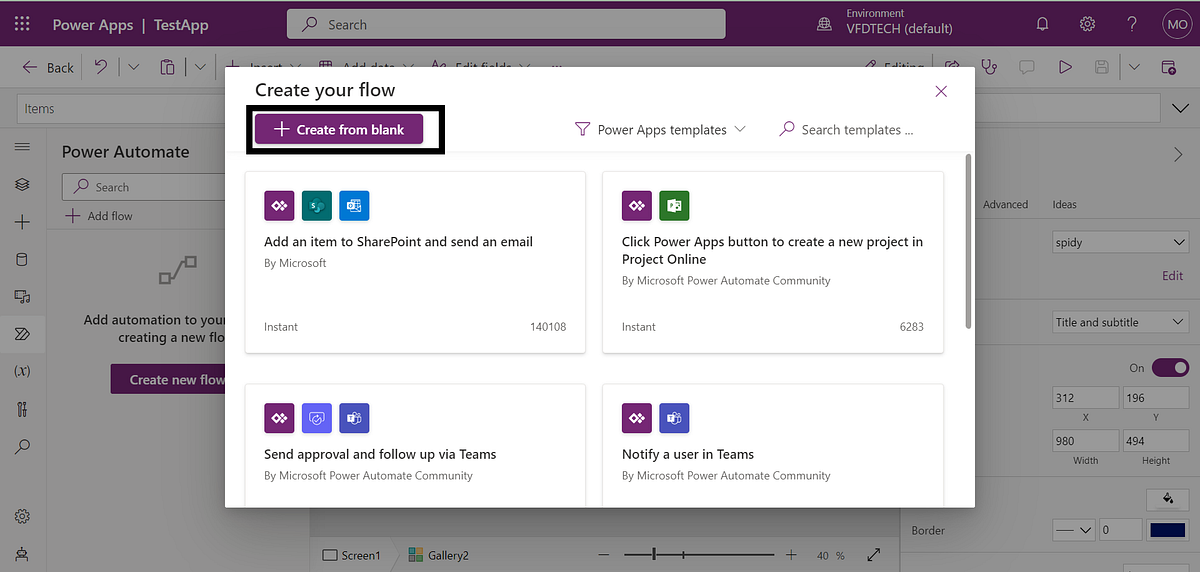1200x572 pixels.
Task: Click the Width field showing 980
Action: (1085, 440)
